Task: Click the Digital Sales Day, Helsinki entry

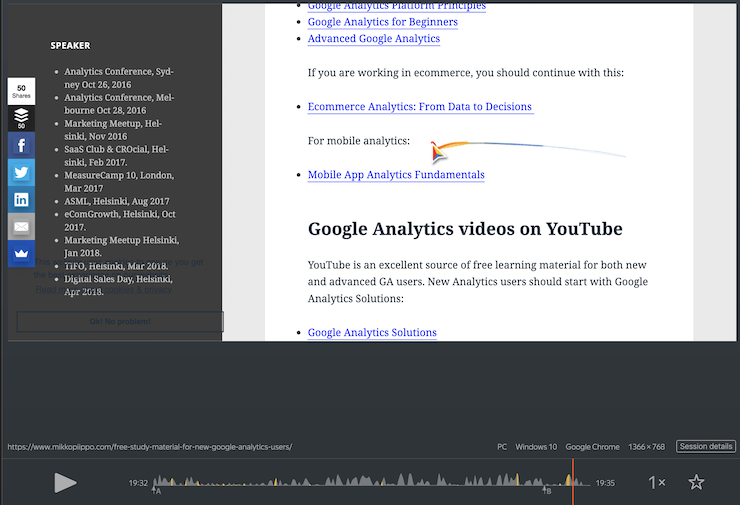Action: pyautogui.click(x=118, y=285)
